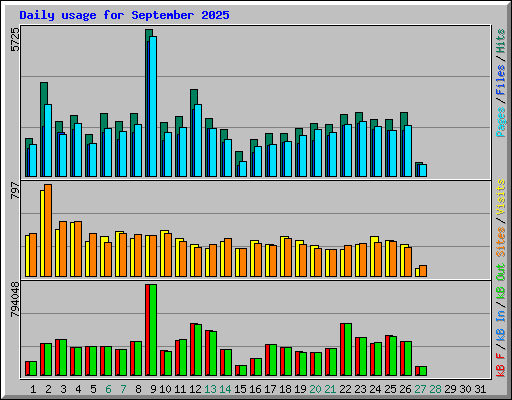Click the 'Files' legend label
512x400 pixels.
pyautogui.click(x=501, y=79)
